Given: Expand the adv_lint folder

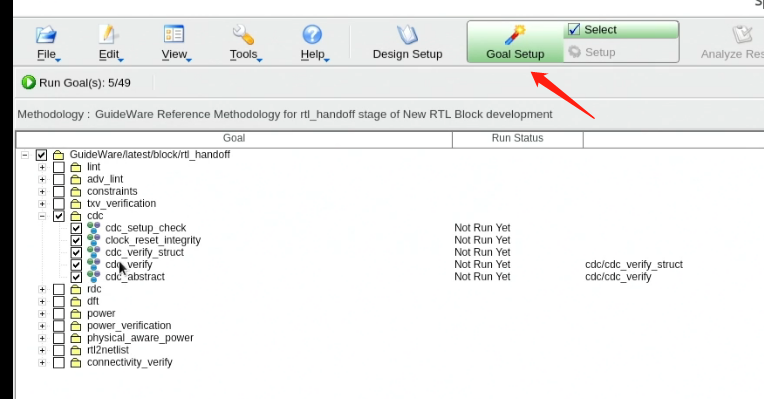Looking at the screenshot, I should pos(42,179).
